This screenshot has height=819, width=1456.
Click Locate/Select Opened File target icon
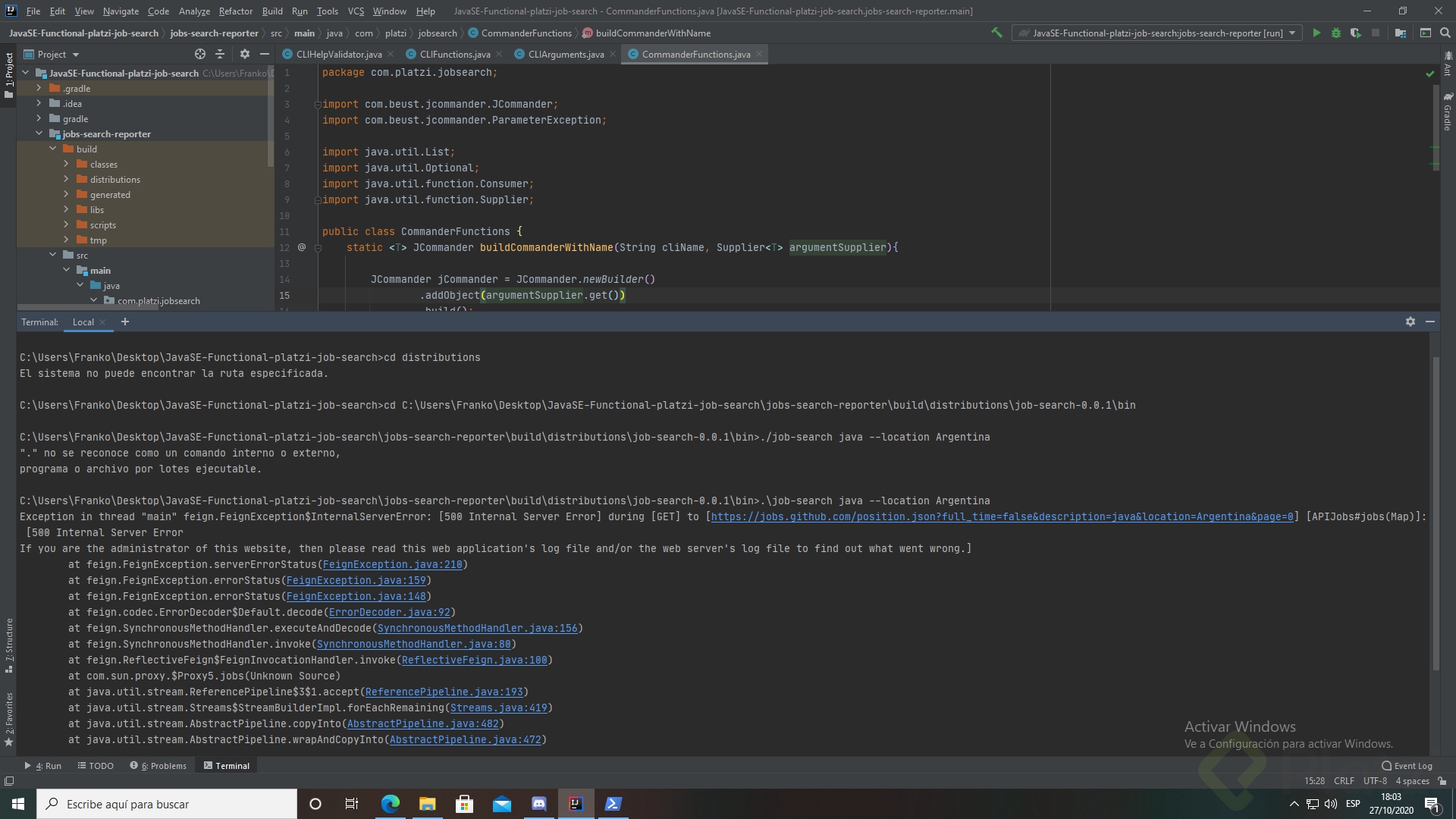199,54
